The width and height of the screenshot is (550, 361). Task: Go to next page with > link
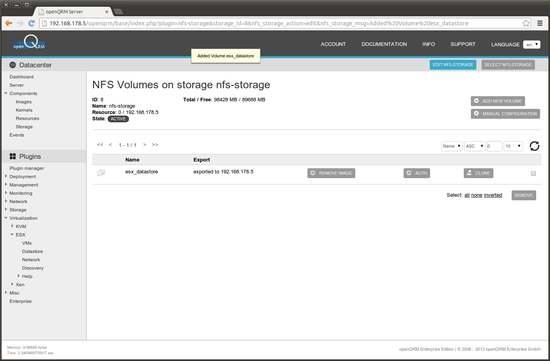144,145
